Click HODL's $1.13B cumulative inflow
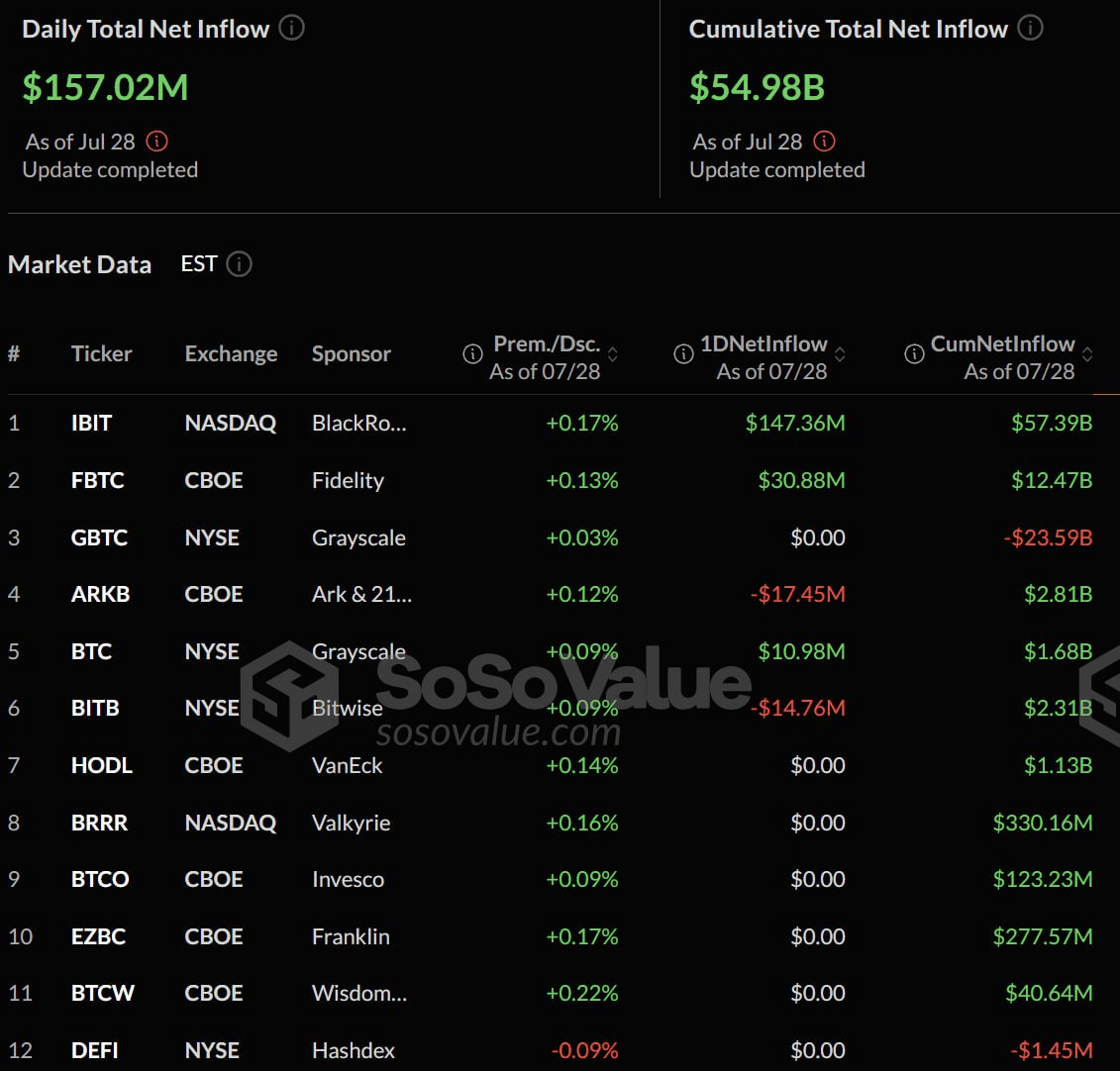The image size is (1120, 1071). pyautogui.click(x=1058, y=765)
